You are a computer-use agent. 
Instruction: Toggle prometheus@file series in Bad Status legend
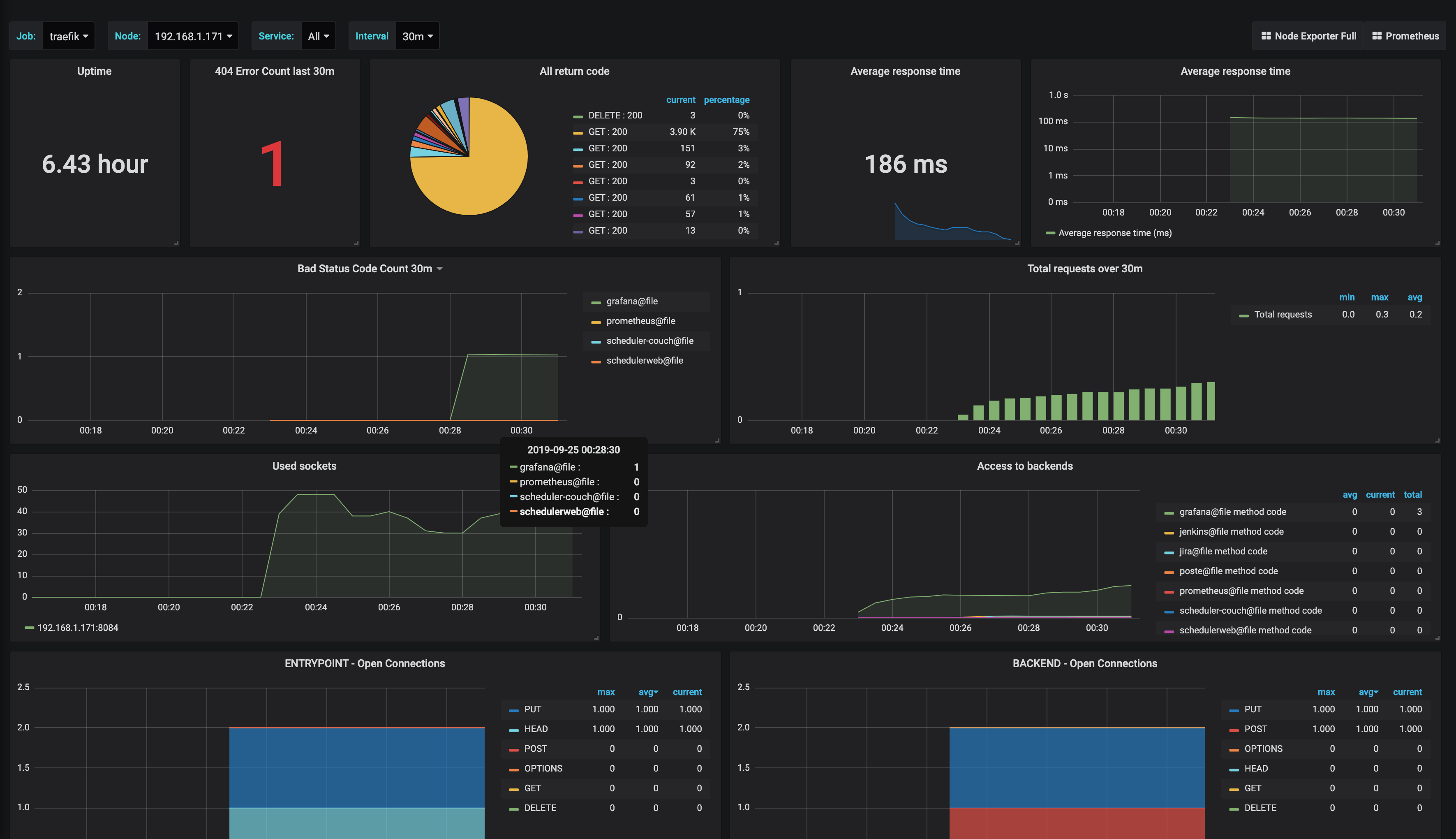640,321
